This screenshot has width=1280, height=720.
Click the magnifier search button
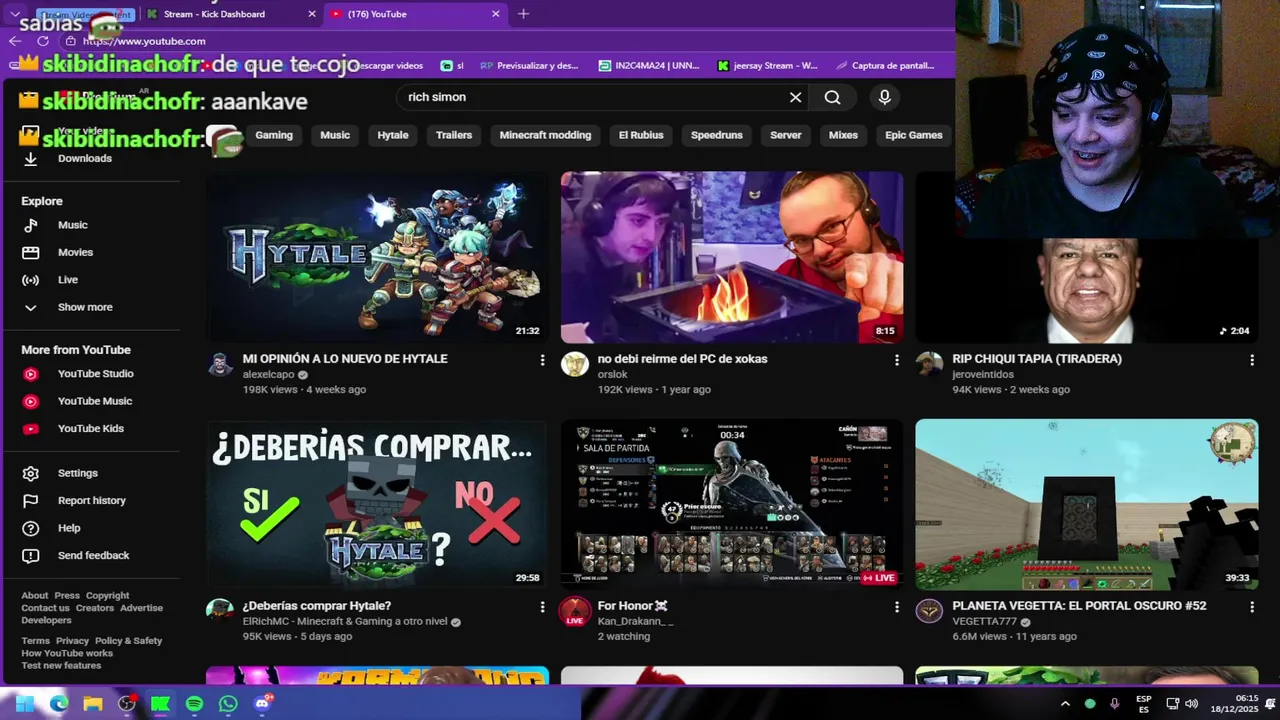832,97
